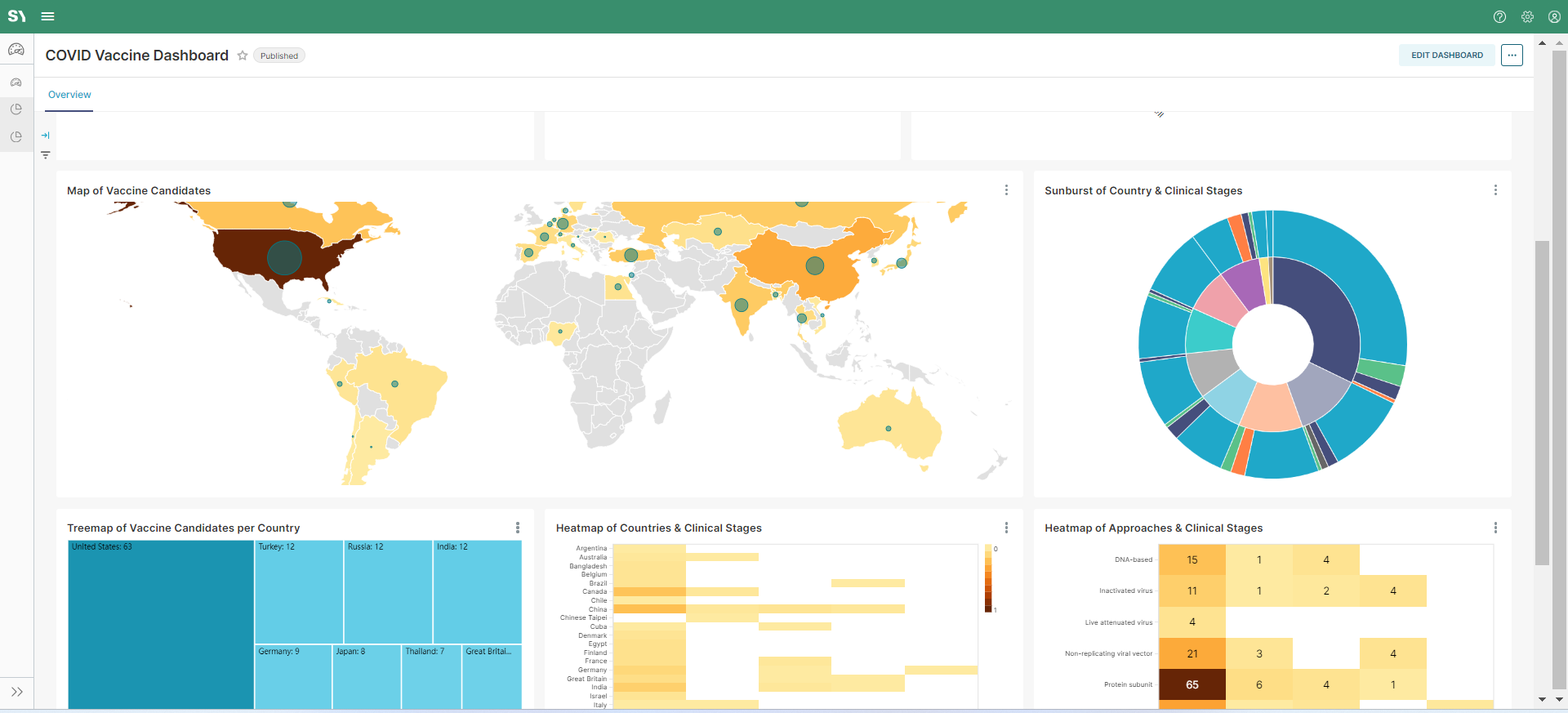Click the dashboards gauge icon in sidebar
Image resolution: width=1568 pixels, height=713 pixels.
pyautogui.click(x=16, y=50)
